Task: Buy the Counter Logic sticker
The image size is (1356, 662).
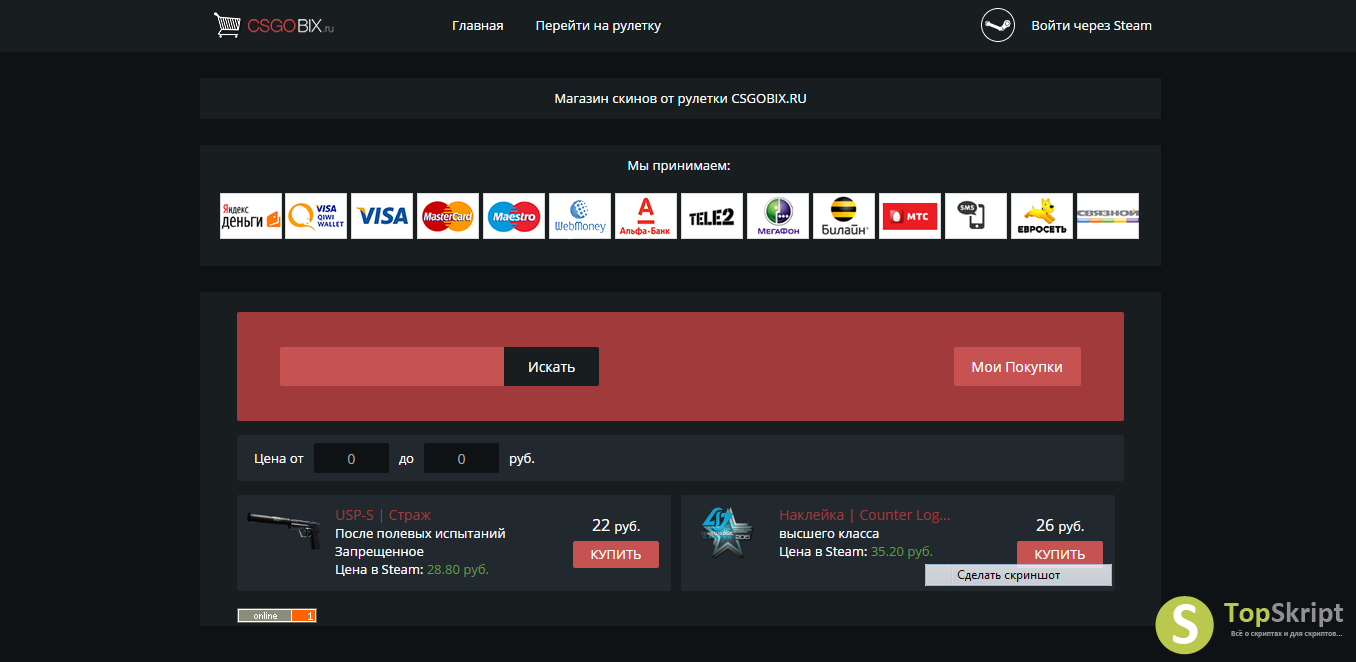Action: [1060, 554]
